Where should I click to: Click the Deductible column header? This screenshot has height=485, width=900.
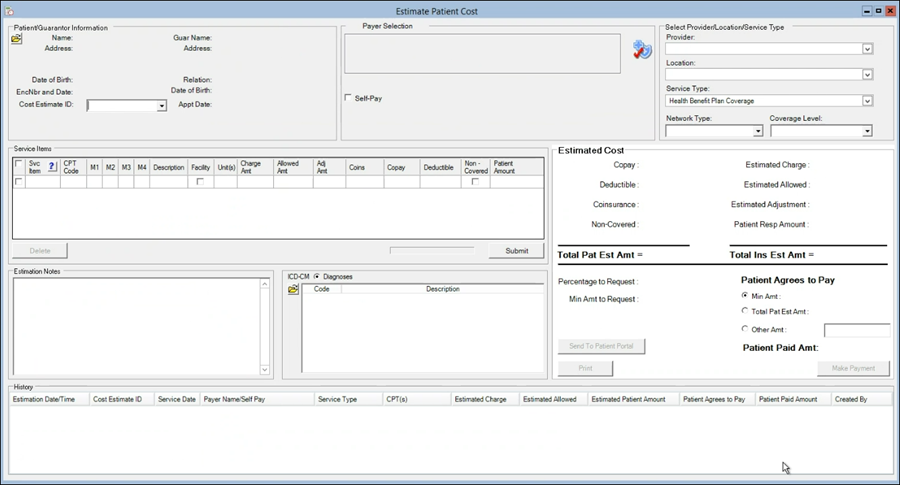click(x=440, y=167)
